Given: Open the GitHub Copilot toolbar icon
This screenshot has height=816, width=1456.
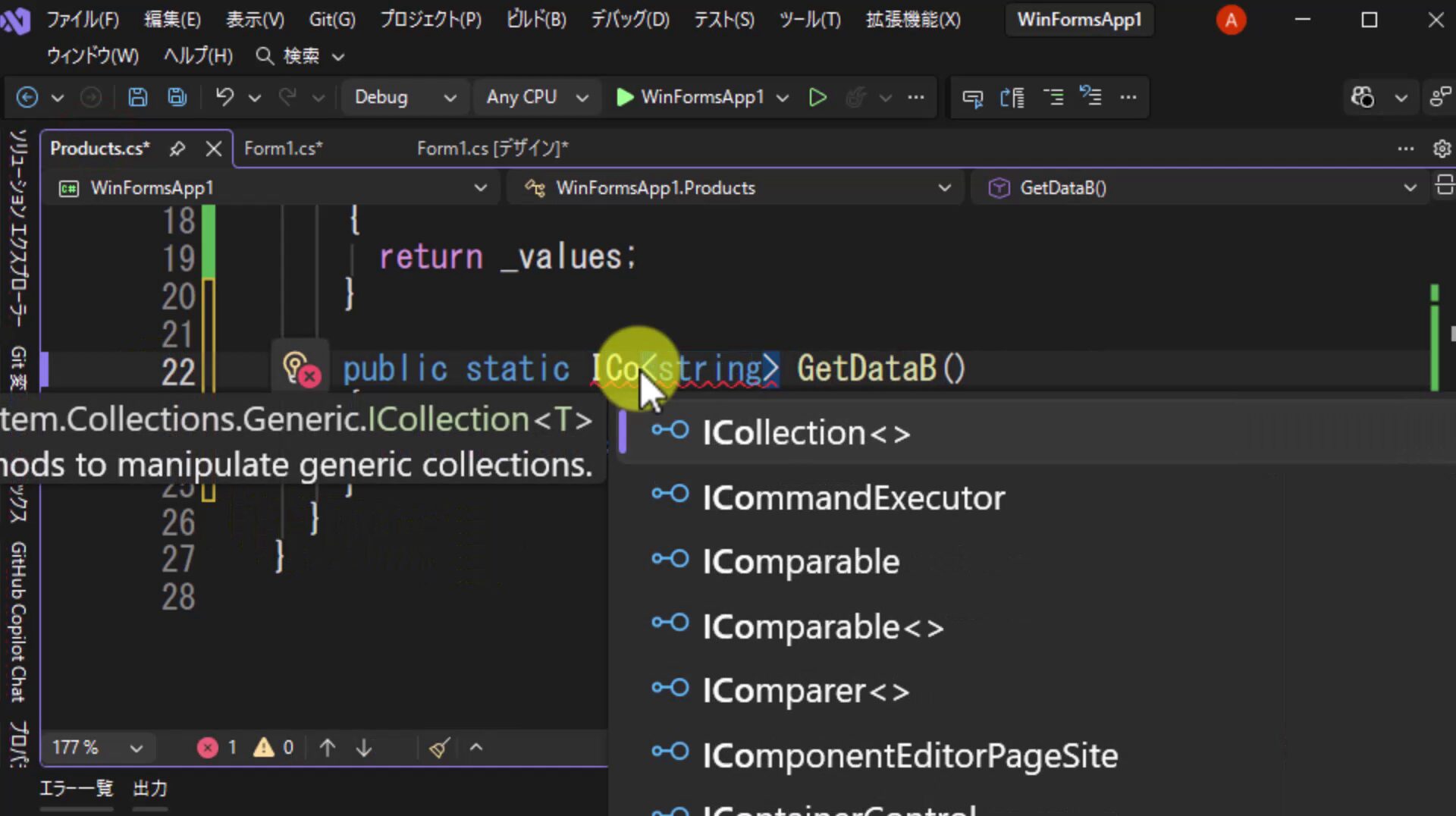Looking at the screenshot, I should [1363, 97].
